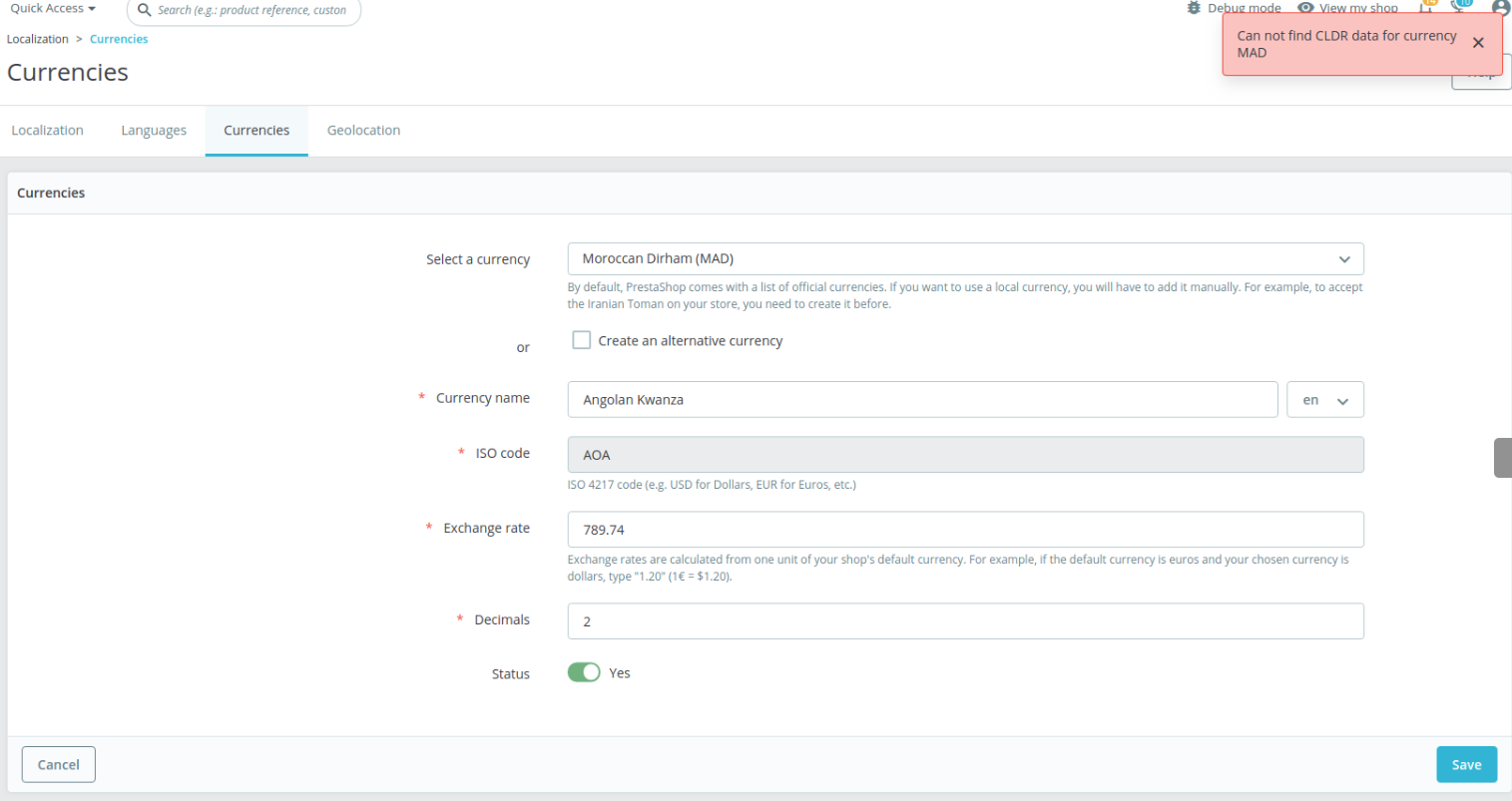Edit the Exchange rate field
1512x801 pixels.
(x=965, y=529)
